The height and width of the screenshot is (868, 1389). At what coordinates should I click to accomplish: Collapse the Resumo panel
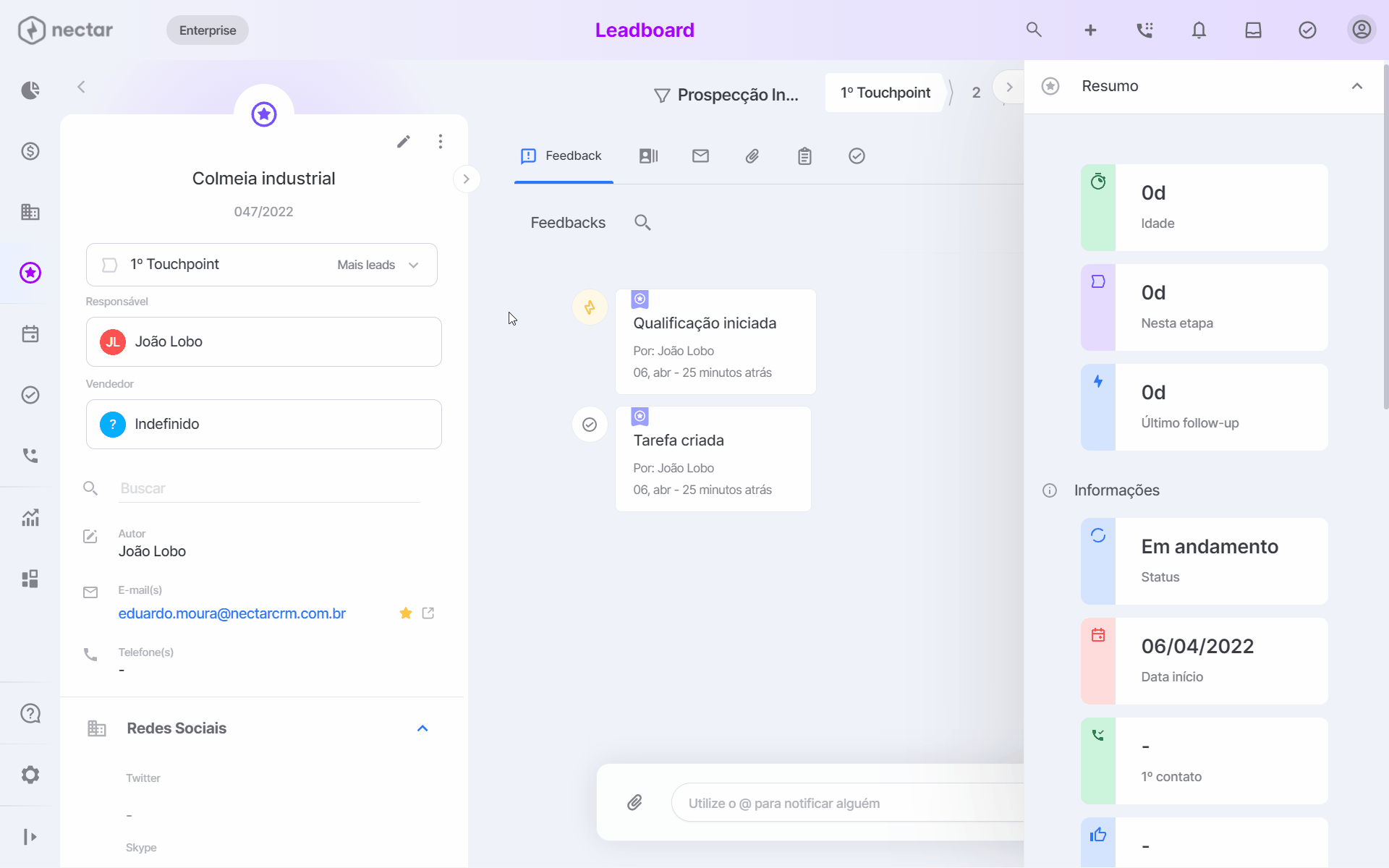click(x=1357, y=86)
